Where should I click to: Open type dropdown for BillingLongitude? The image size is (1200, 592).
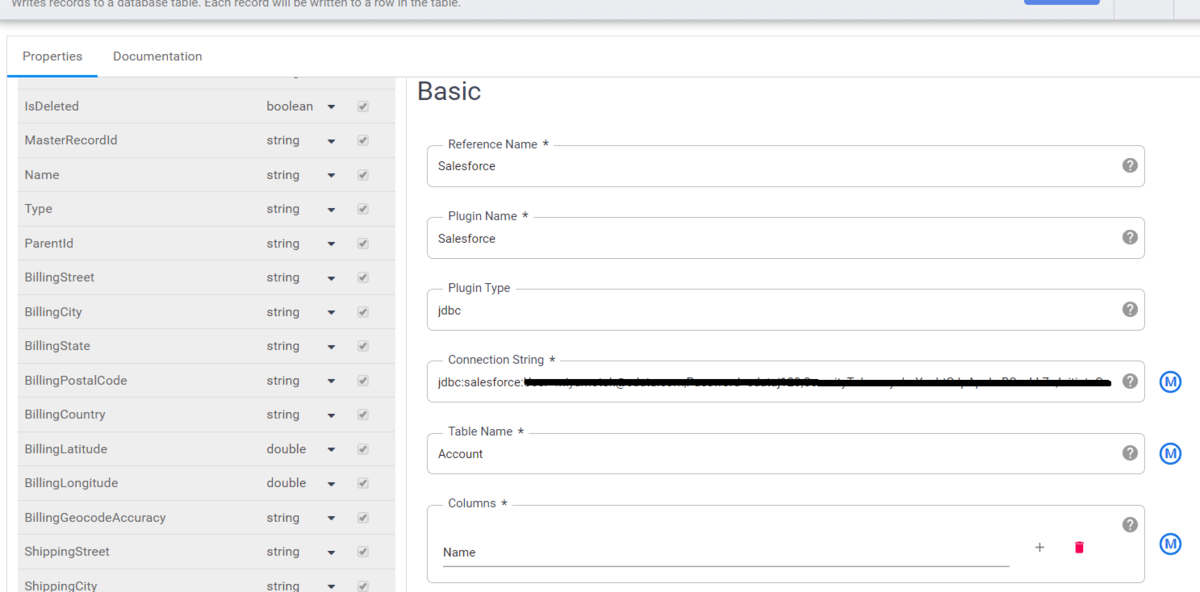[x=301, y=483]
